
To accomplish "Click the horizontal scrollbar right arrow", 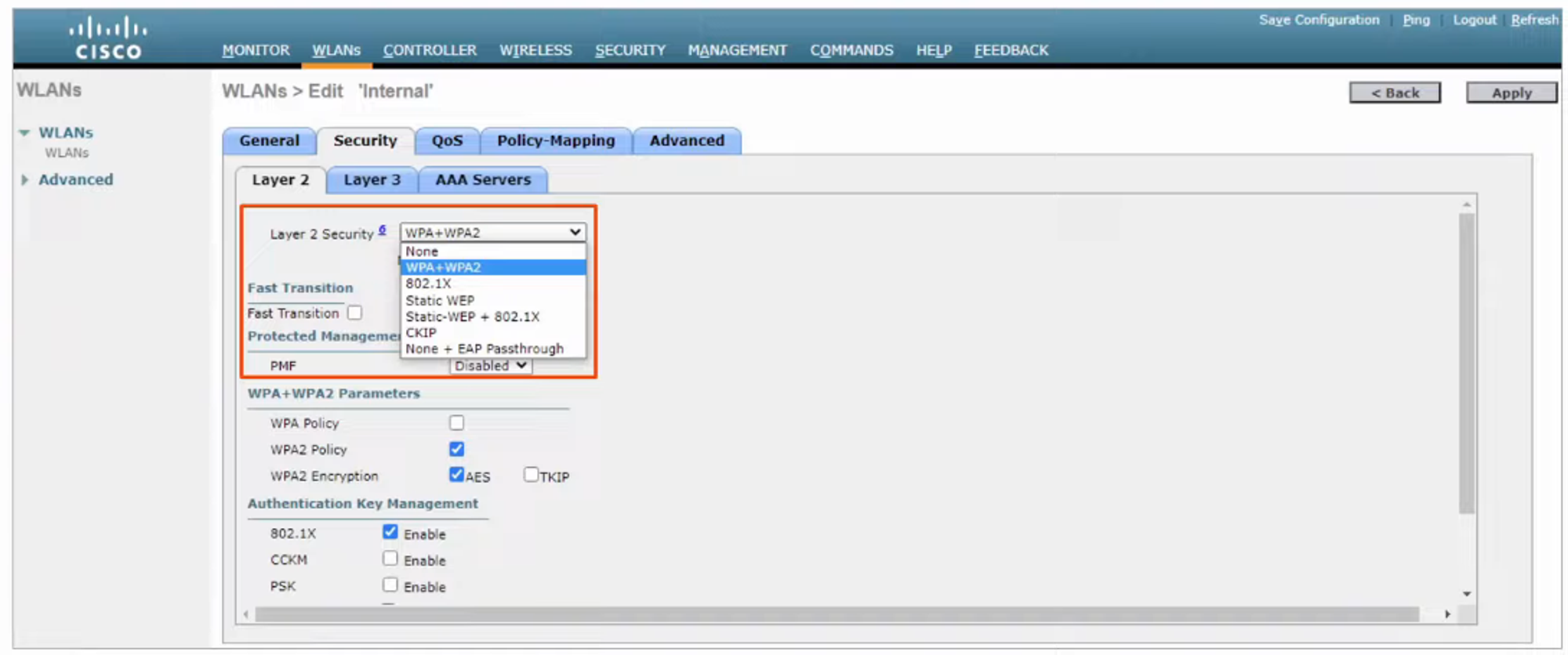I will tap(1447, 614).
